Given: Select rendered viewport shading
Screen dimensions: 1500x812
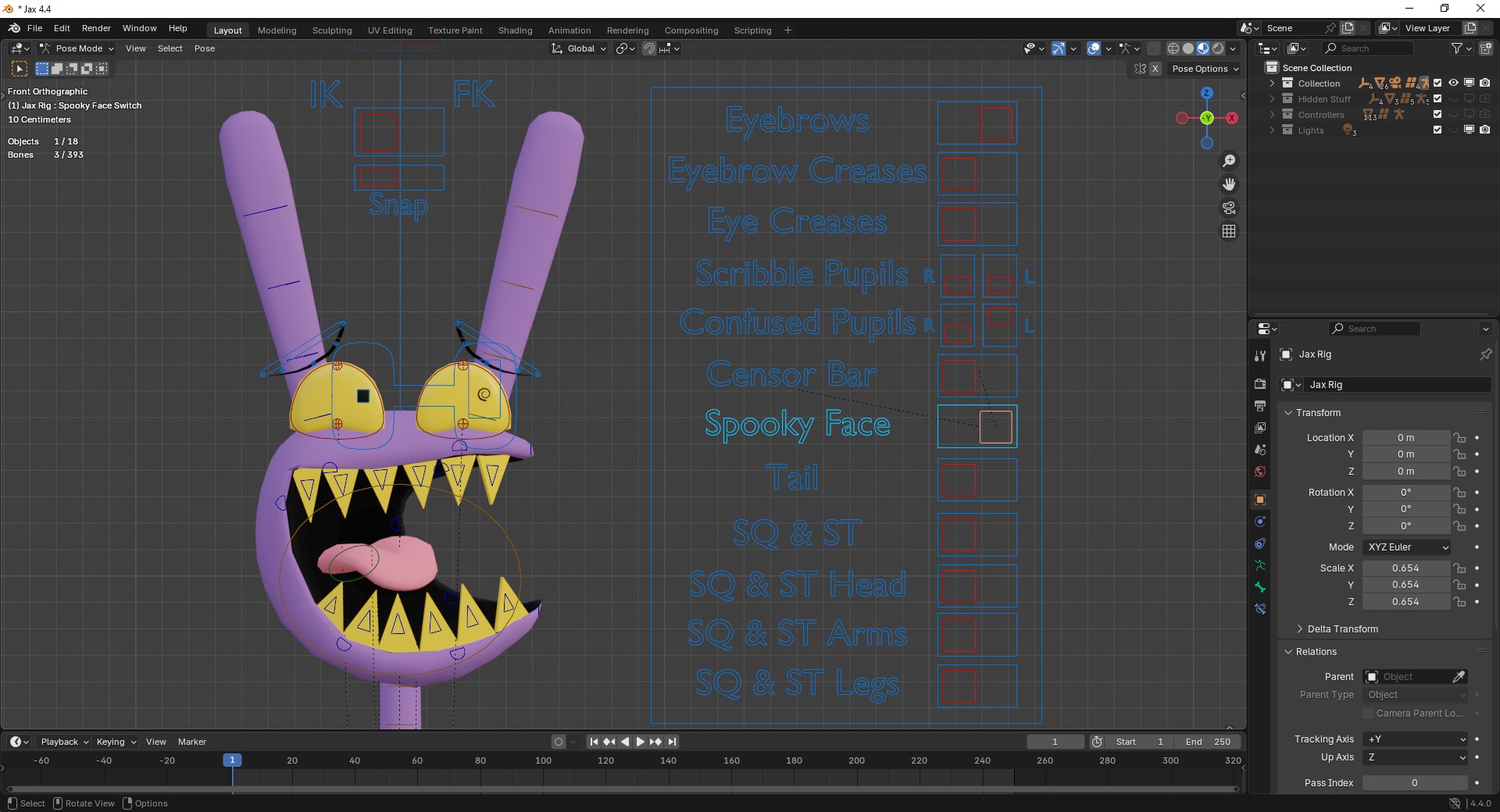Looking at the screenshot, I should (1218, 48).
